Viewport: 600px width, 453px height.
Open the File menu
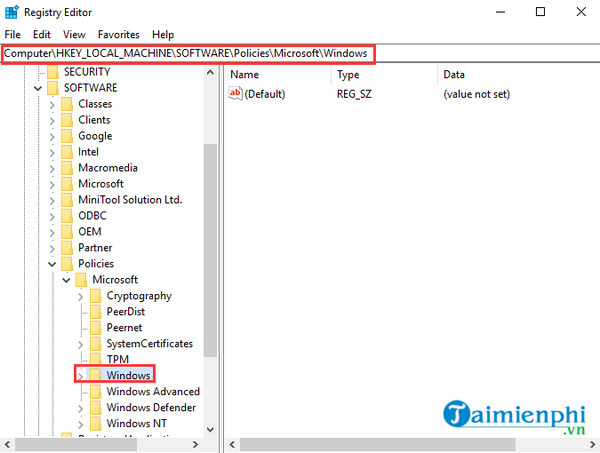(x=12, y=34)
